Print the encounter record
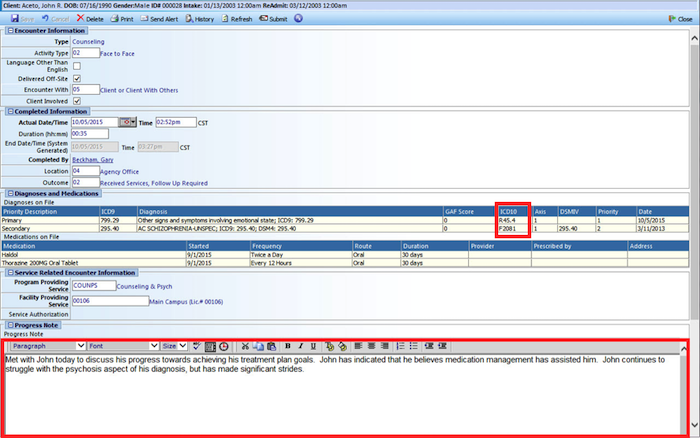Screen dimensions: 700x438 coord(122,19)
